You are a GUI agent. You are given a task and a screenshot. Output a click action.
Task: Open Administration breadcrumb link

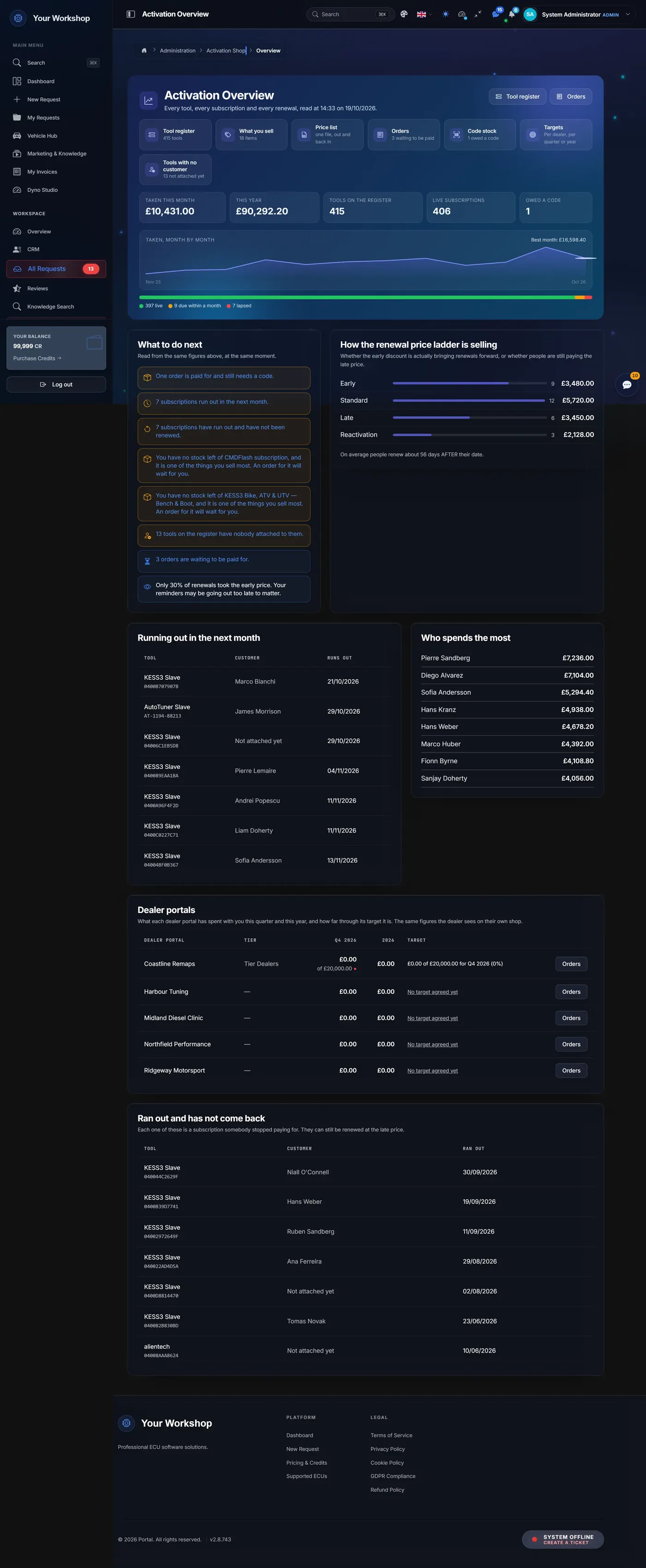(178, 50)
